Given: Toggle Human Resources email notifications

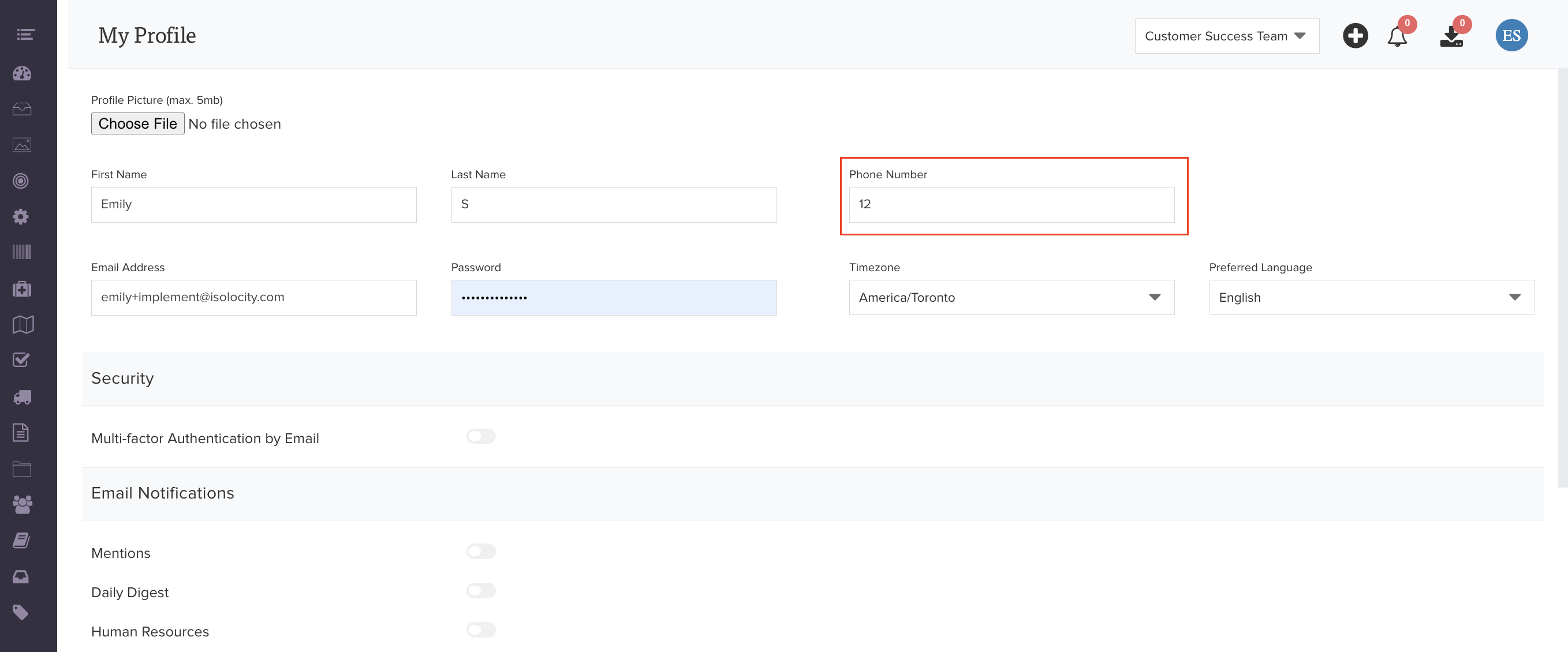Looking at the screenshot, I should 481,630.
